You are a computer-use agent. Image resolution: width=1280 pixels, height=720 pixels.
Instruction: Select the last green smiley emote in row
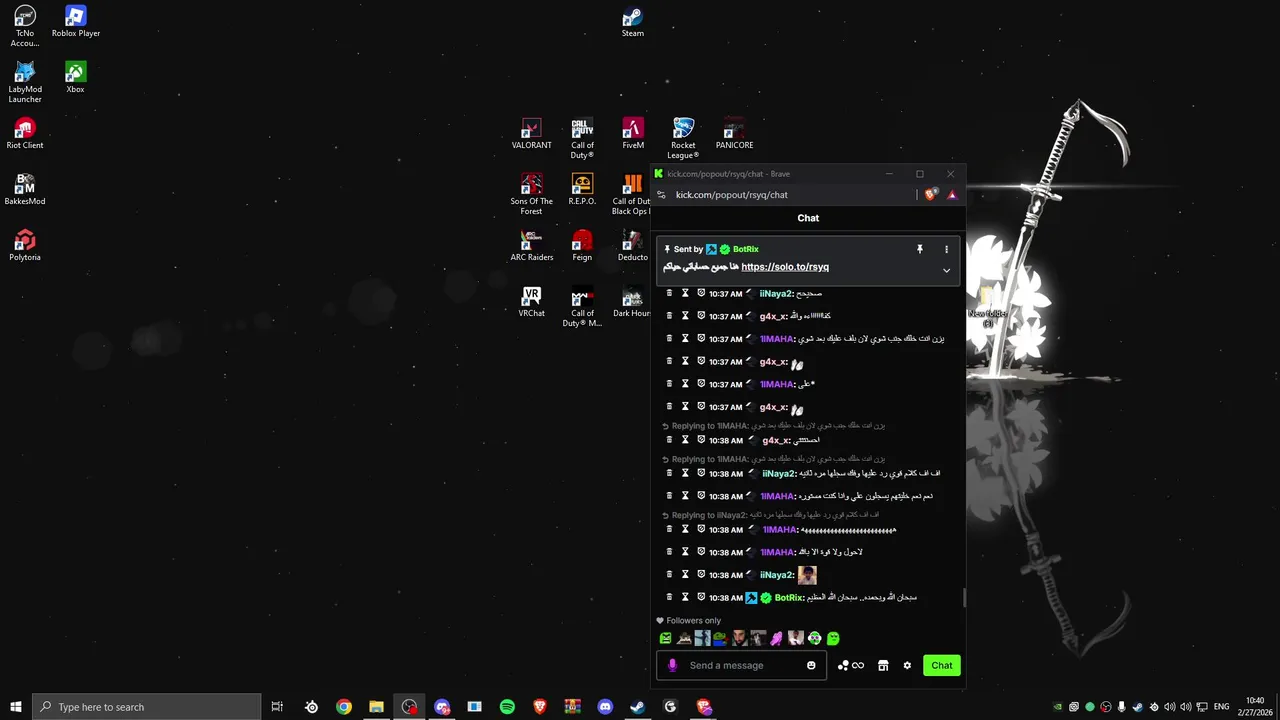click(x=833, y=638)
